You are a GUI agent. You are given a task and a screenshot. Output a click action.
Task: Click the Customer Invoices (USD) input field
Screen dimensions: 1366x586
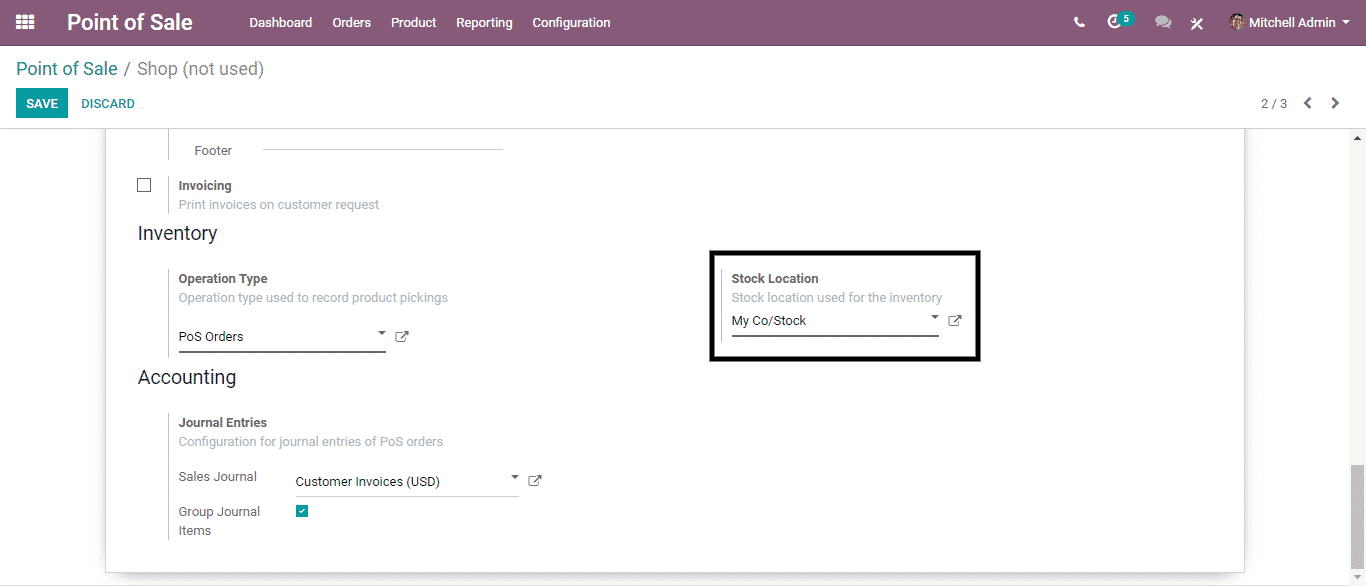click(x=407, y=481)
